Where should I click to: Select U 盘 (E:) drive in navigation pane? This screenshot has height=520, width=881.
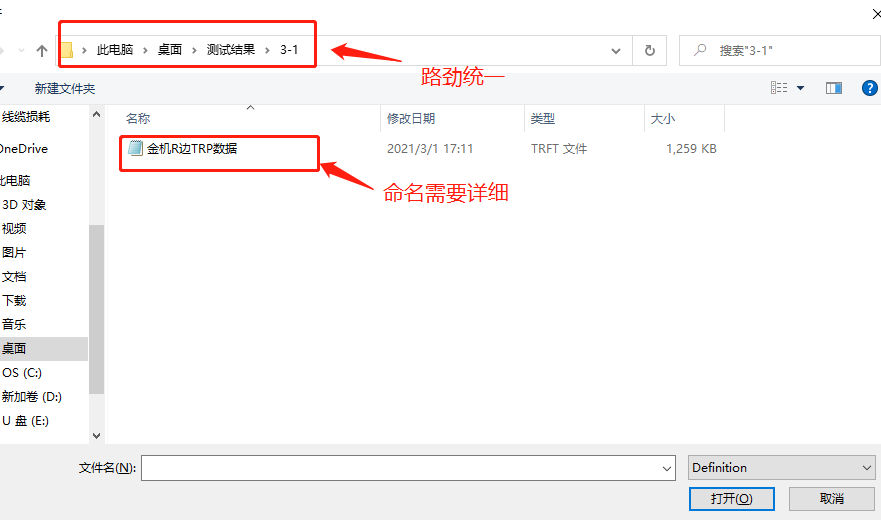[x=25, y=421]
